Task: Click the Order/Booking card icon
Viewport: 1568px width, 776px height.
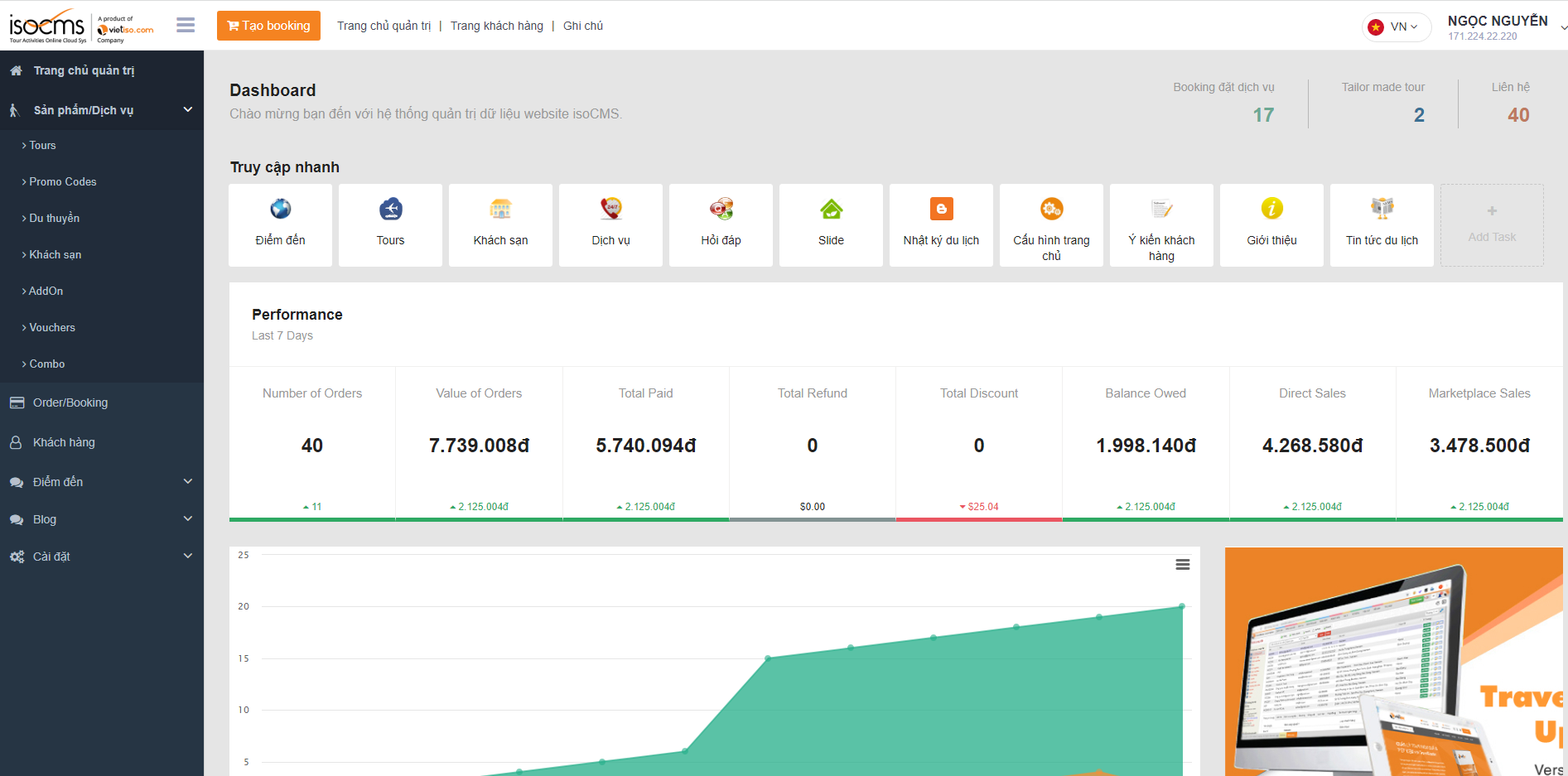Action: [x=17, y=402]
